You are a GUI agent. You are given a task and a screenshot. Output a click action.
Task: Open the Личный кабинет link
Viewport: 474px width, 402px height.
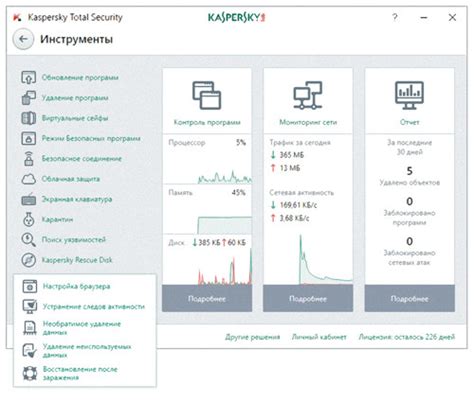319,337
